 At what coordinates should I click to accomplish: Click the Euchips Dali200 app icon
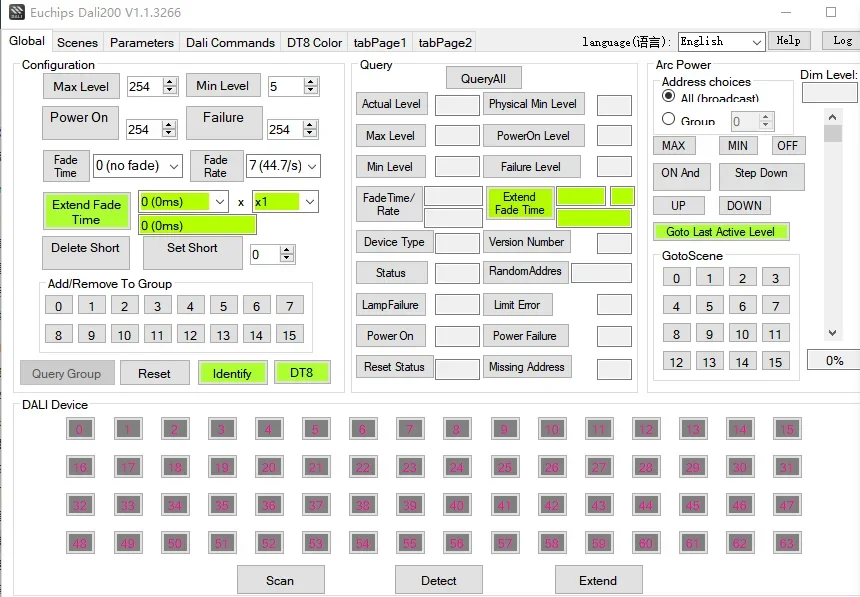coord(16,12)
